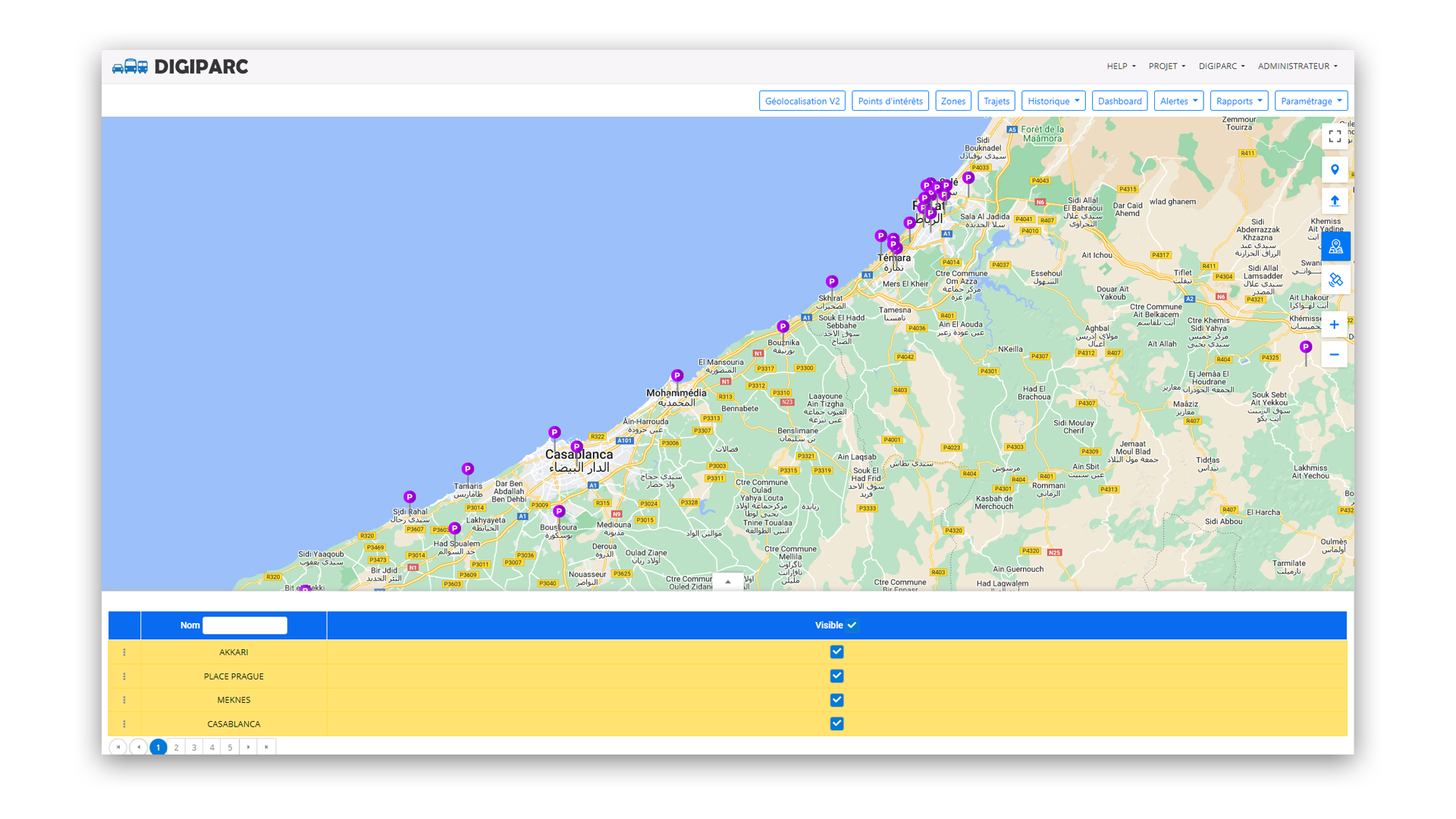Click the PLACE PRAGUE name cell
The height and width of the screenshot is (819, 1456).
tap(234, 676)
